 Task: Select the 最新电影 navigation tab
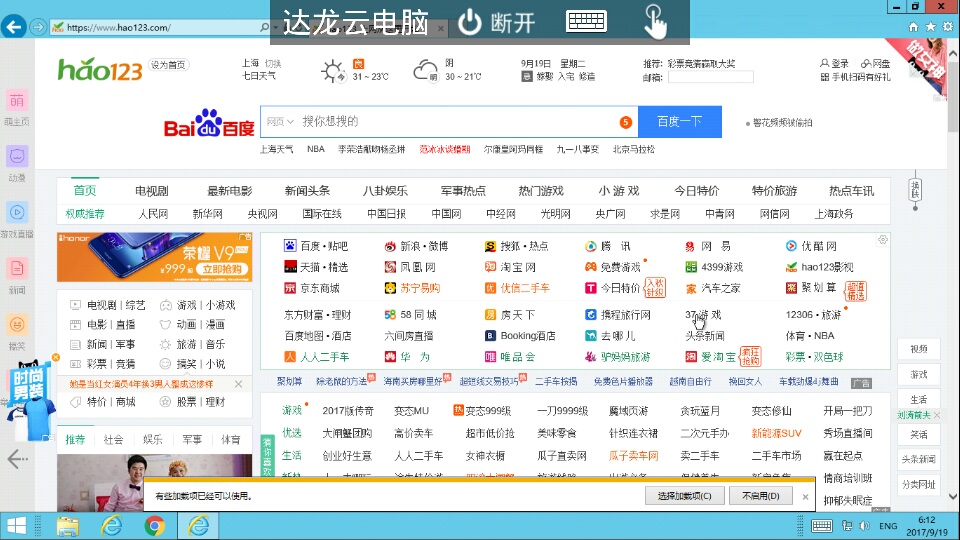click(x=229, y=191)
